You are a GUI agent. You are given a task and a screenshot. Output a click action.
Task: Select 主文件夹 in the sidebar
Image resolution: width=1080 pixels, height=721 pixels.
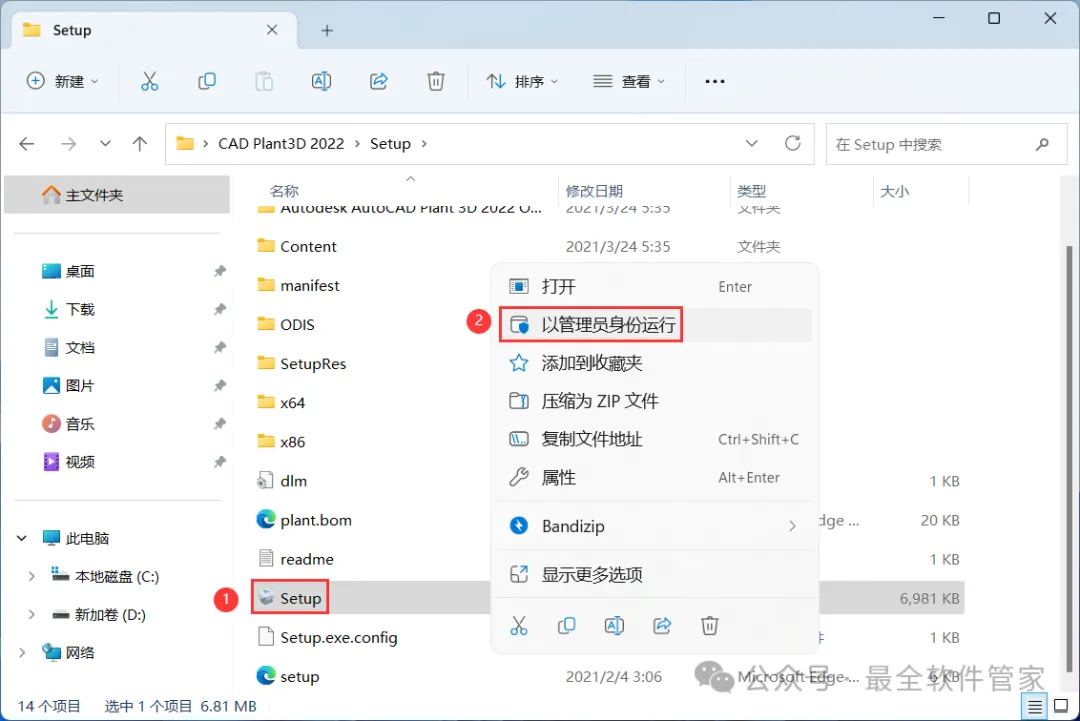[117, 195]
